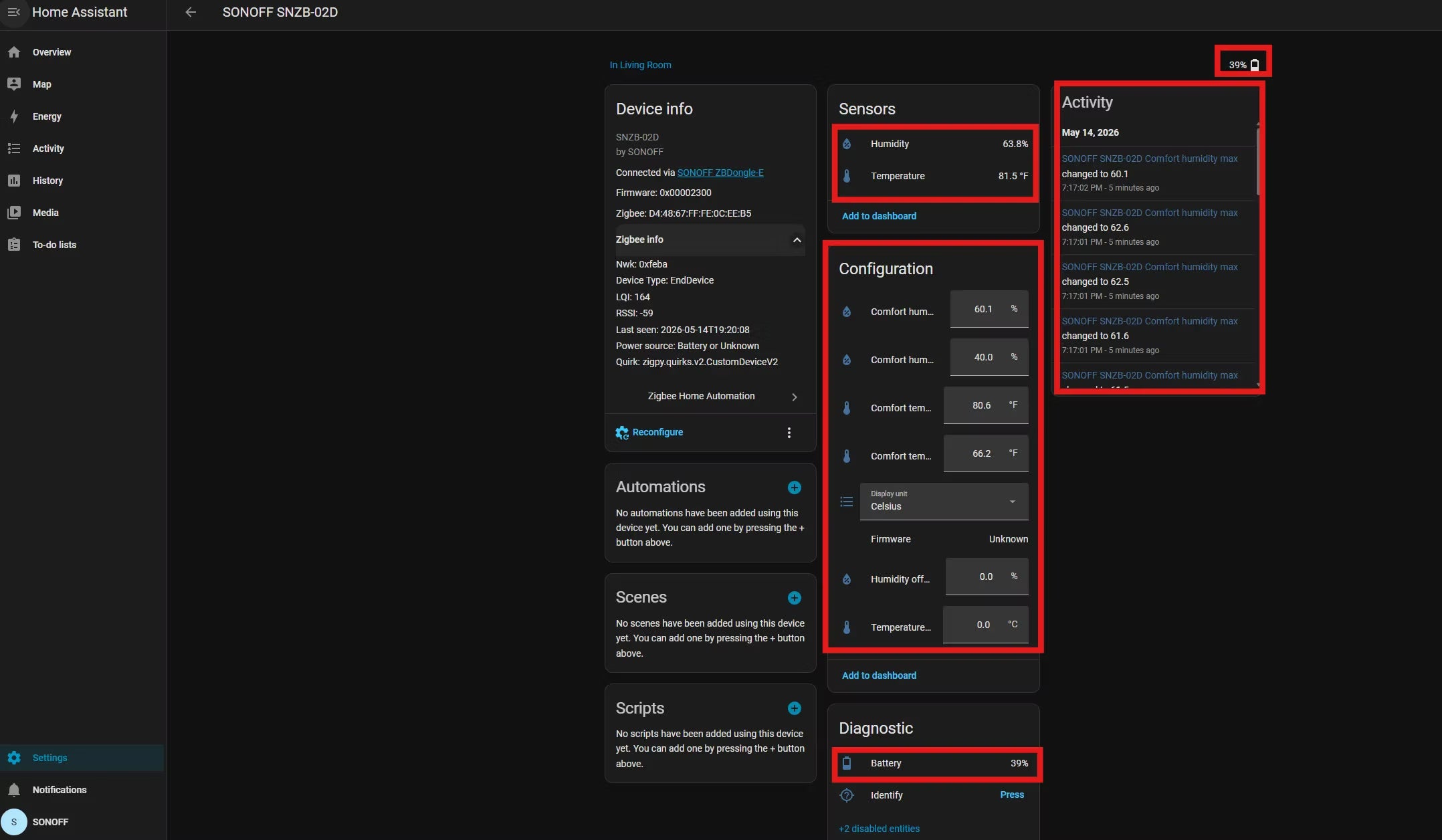Click the Humidity offset value field

987,576
